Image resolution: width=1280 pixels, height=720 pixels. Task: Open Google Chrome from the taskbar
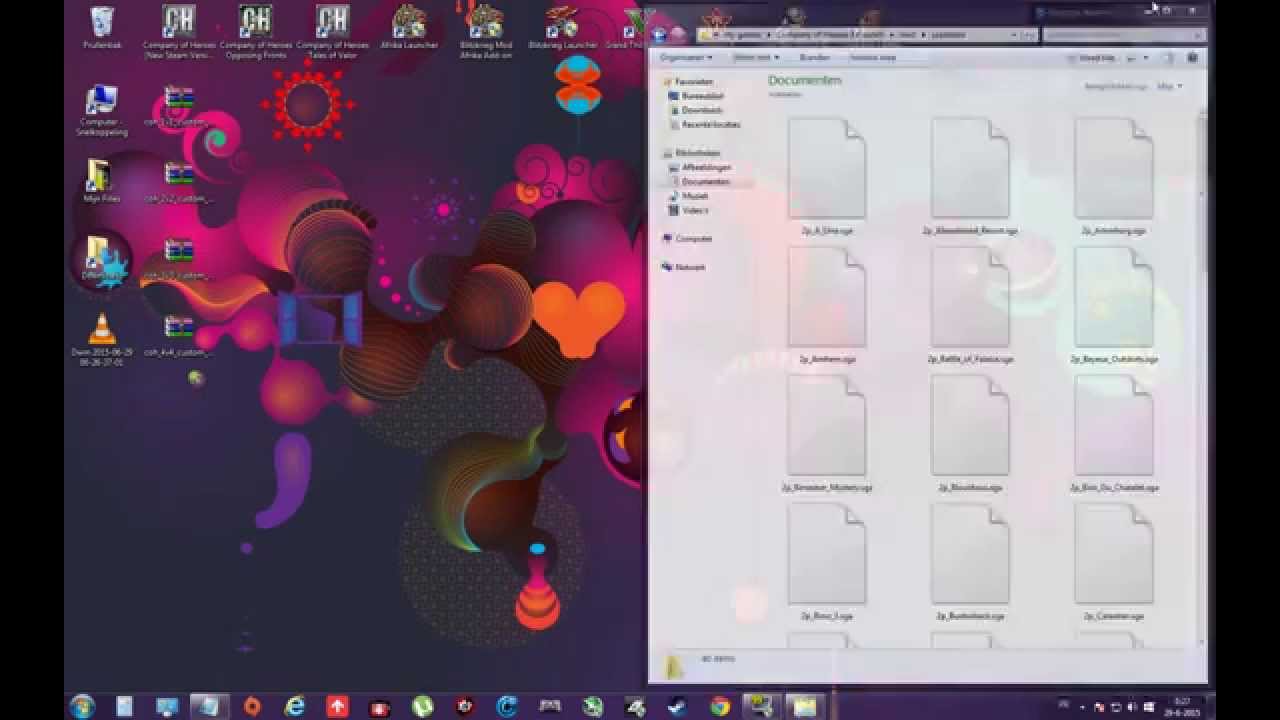point(719,706)
